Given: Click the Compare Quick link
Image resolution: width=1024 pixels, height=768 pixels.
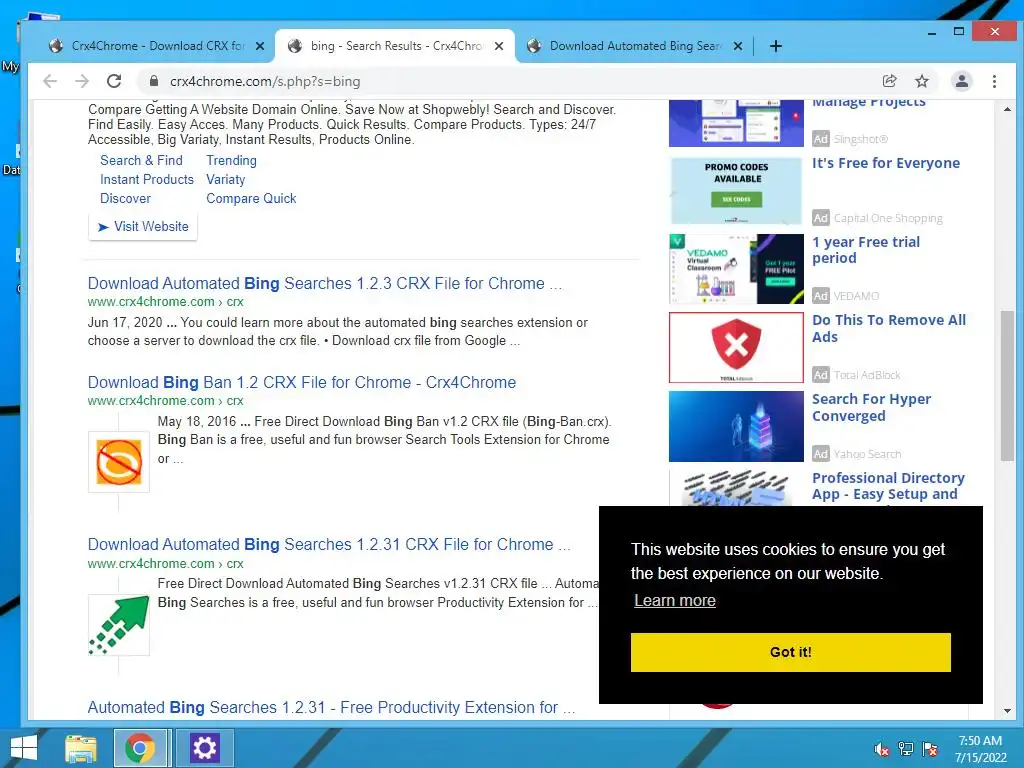Looking at the screenshot, I should point(251,199).
